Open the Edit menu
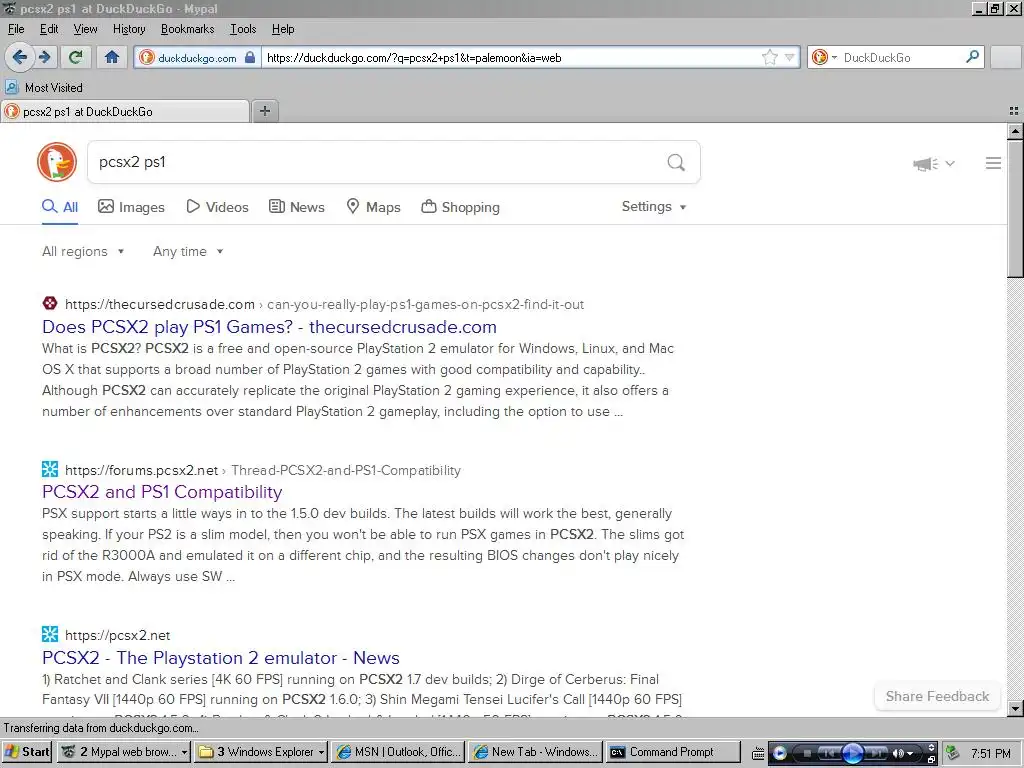Viewport: 1024px width, 768px height. click(x=49, y=29)
